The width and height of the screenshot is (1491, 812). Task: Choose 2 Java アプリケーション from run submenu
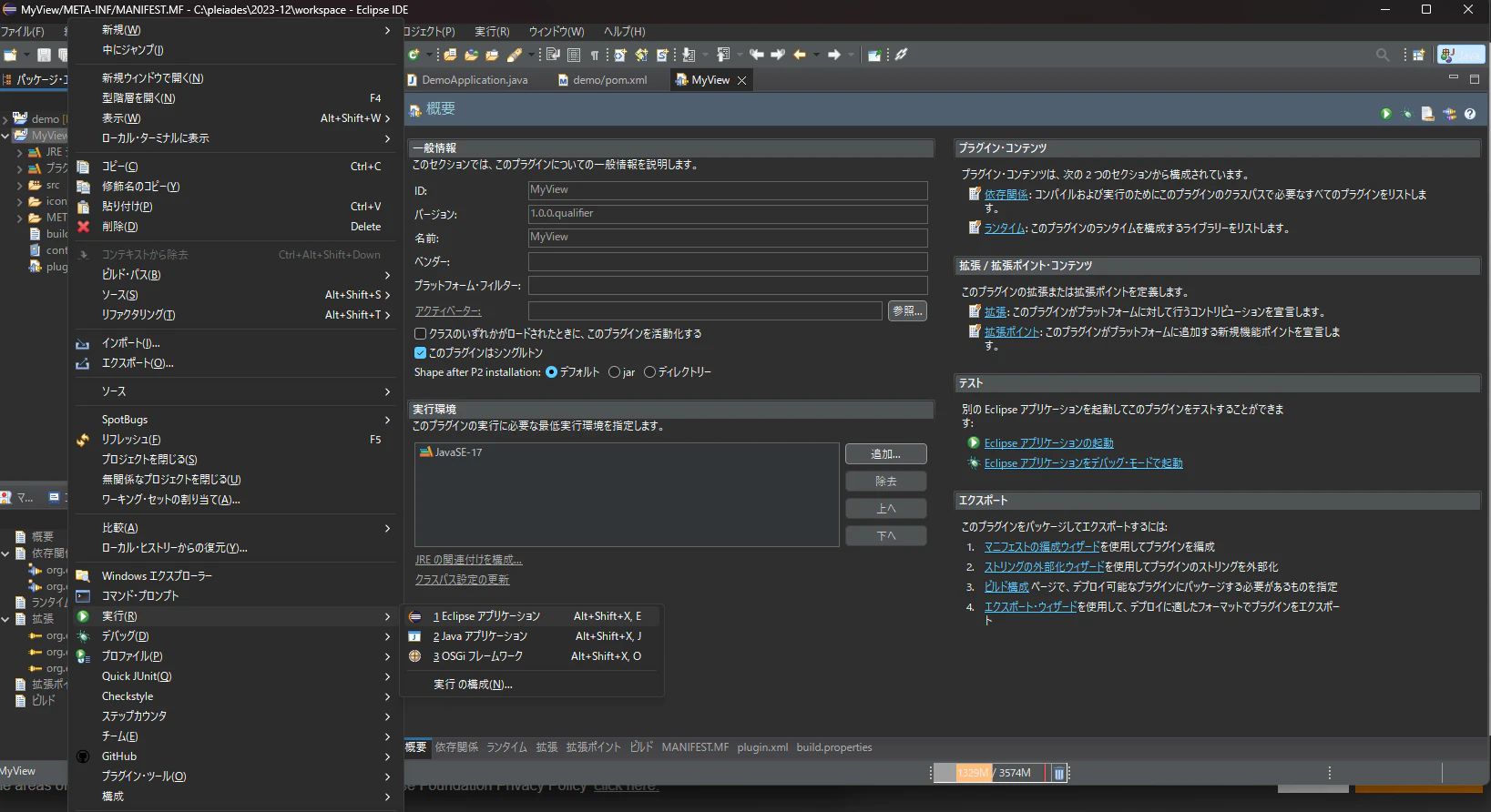pyautogui.click(x=533, y=636)
